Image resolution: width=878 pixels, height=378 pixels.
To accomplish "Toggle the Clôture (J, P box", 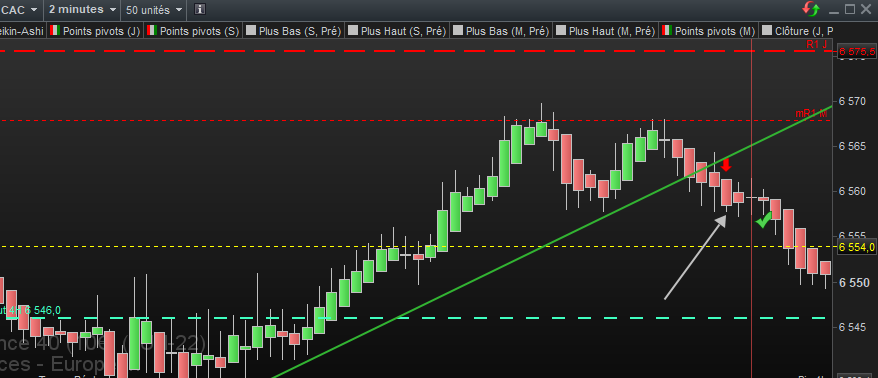I will coord(767,31).
